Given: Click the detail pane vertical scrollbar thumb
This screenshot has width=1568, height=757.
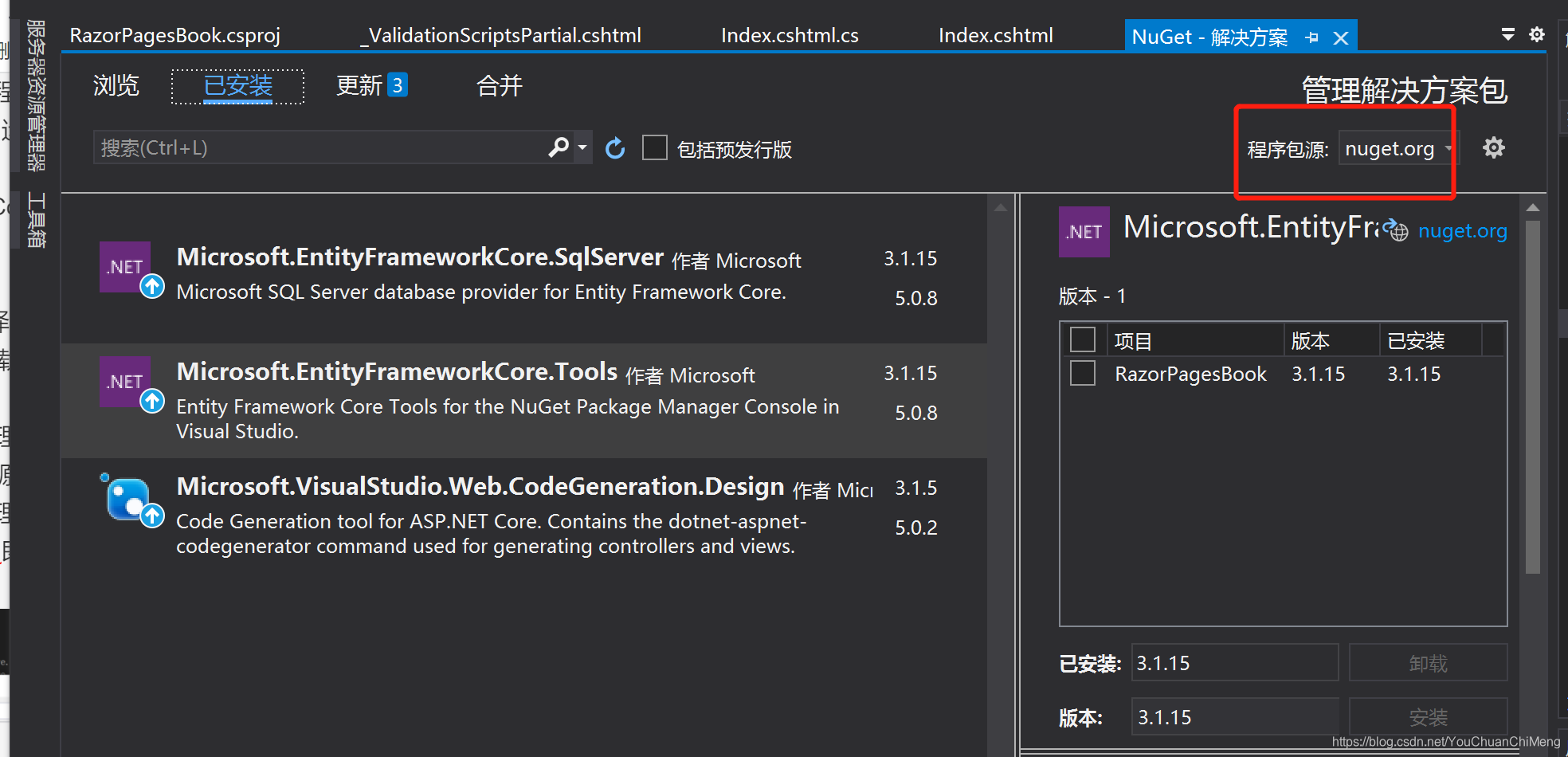Looking at the screenshot, I should pos(1532,397).
